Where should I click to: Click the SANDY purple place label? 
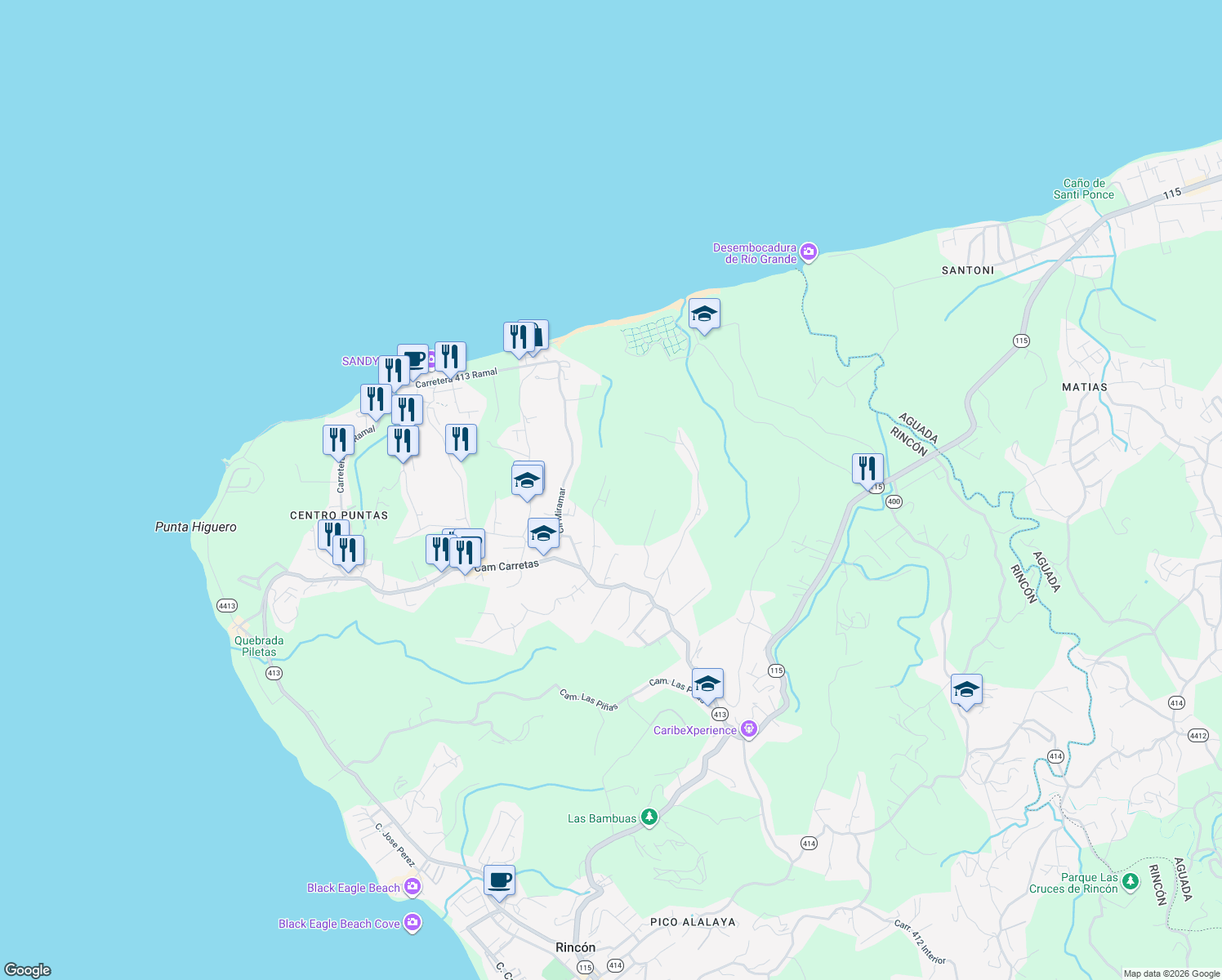360,360
